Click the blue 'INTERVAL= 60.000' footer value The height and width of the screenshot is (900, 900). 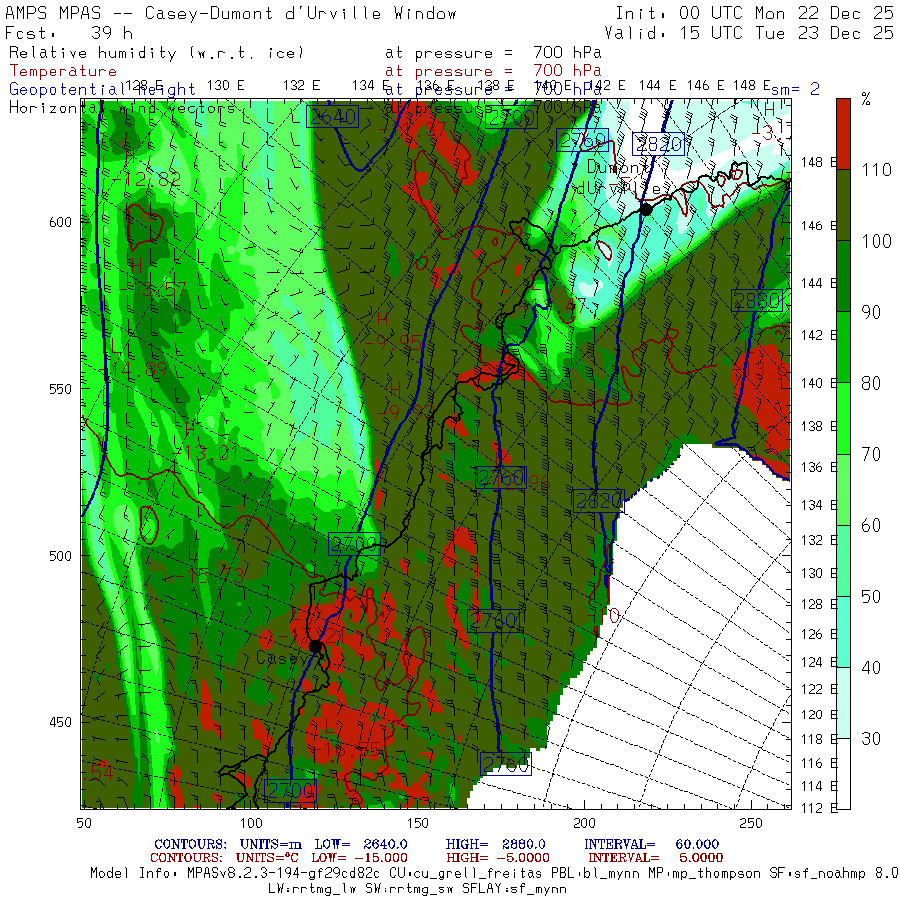pyautogui.click(x=651, y=844)
